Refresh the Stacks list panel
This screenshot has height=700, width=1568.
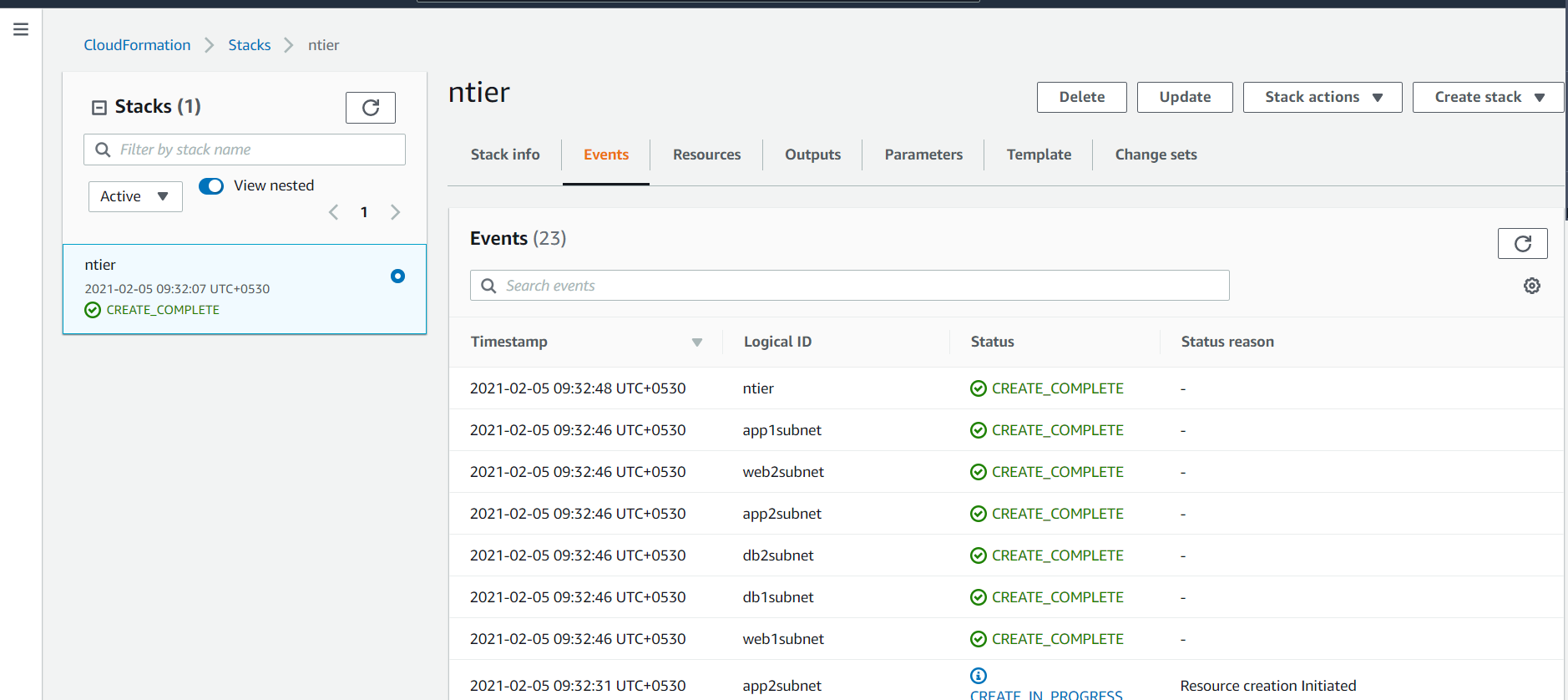pos(371,107)
